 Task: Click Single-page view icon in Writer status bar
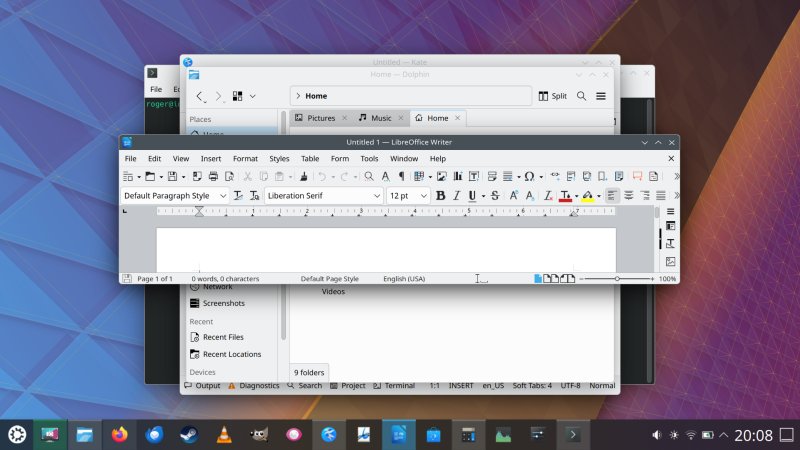click(538, 279)
